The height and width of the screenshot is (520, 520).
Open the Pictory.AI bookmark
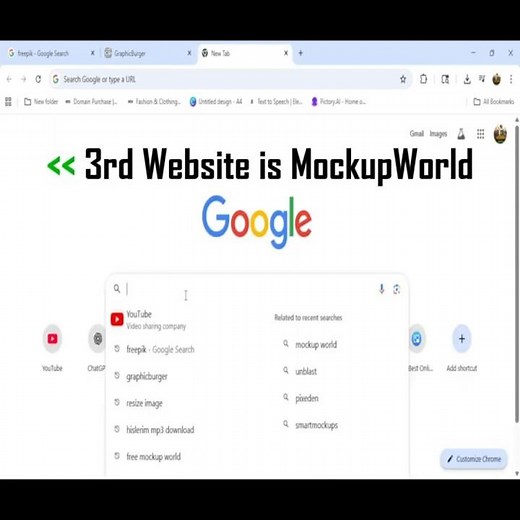(339, 102)
